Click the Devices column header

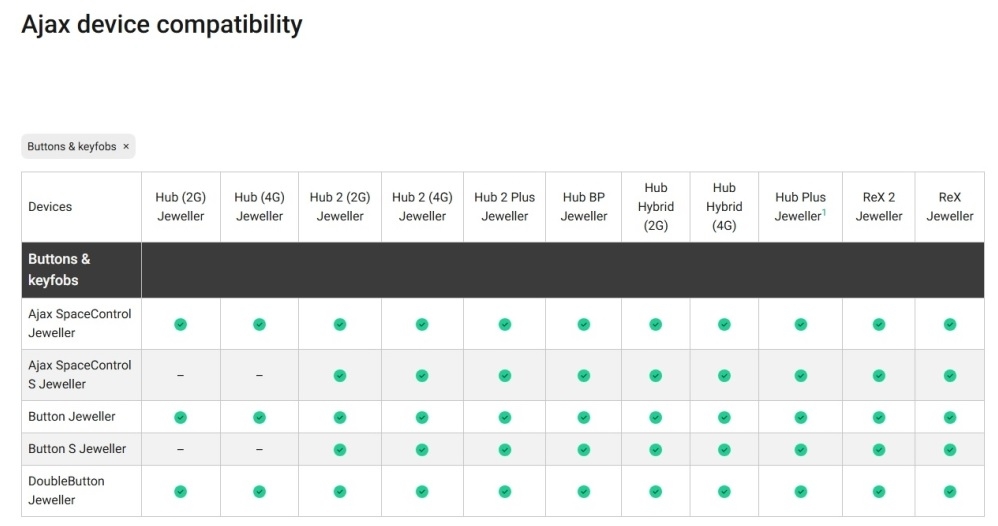tap(50, 207)
